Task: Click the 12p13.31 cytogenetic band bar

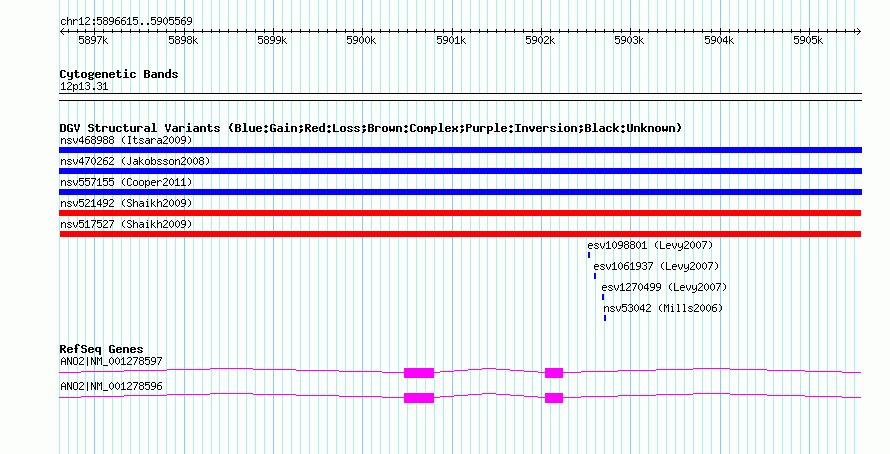Action: click(460, 97)
